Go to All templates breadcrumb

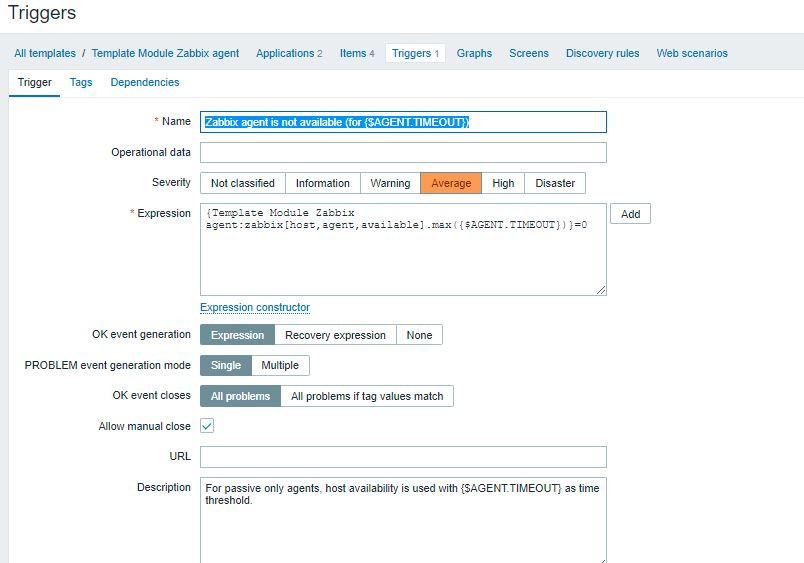point(43,53)
